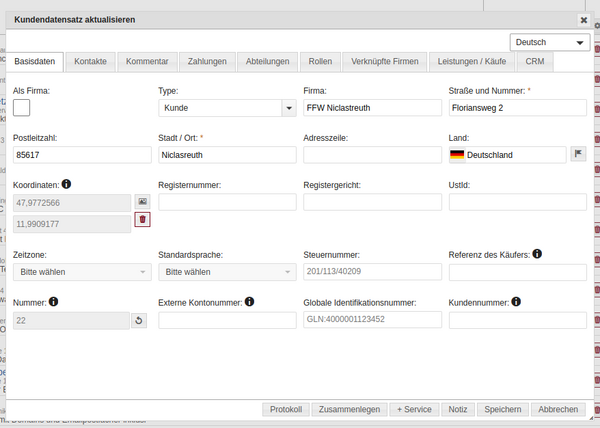This screenshot has width=600, height=428.
Task: Open the Standardsprache dropdown
Action: [x=227, y=272]
